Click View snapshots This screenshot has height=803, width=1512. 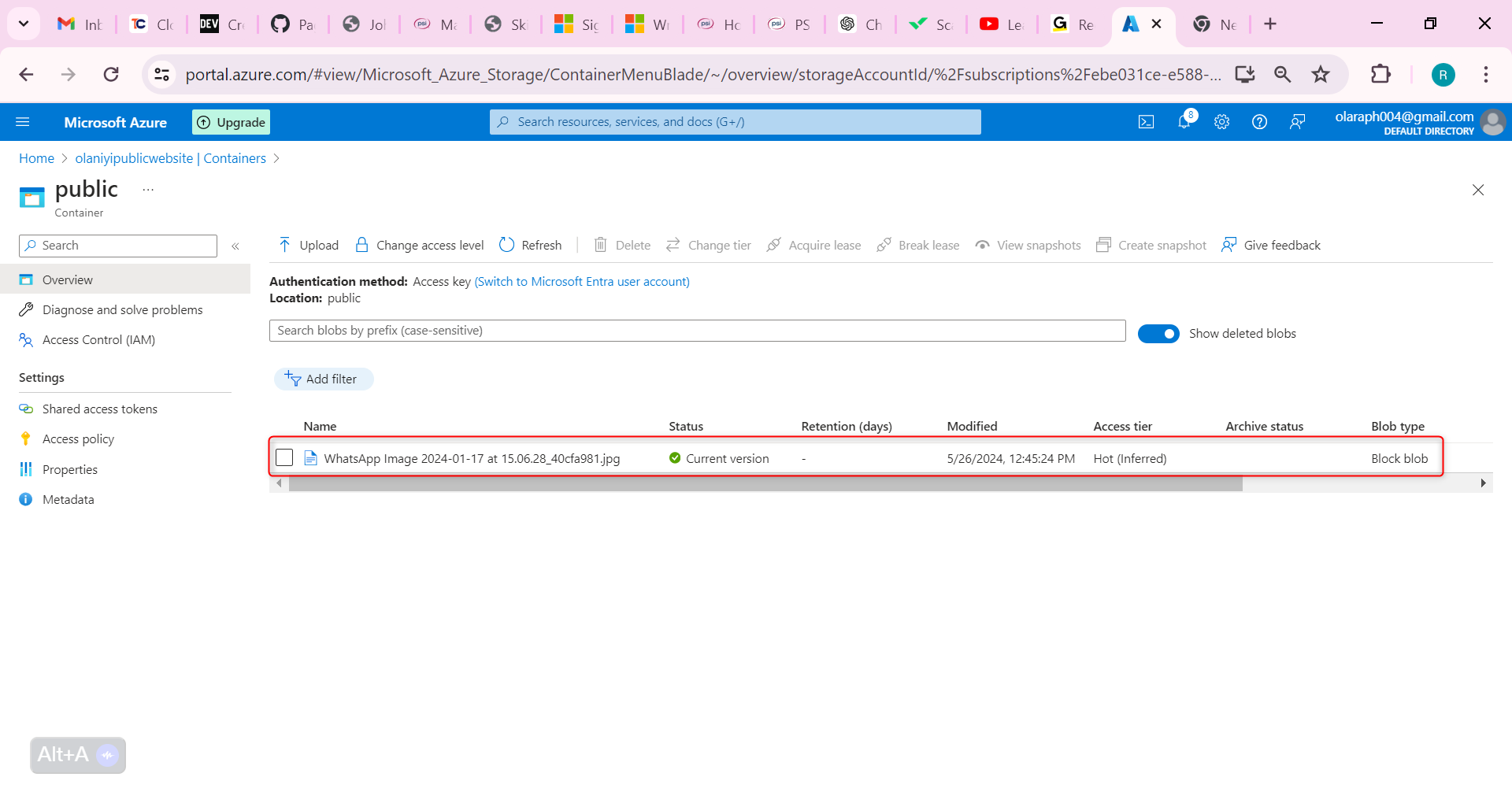[x=1028, y=245]
